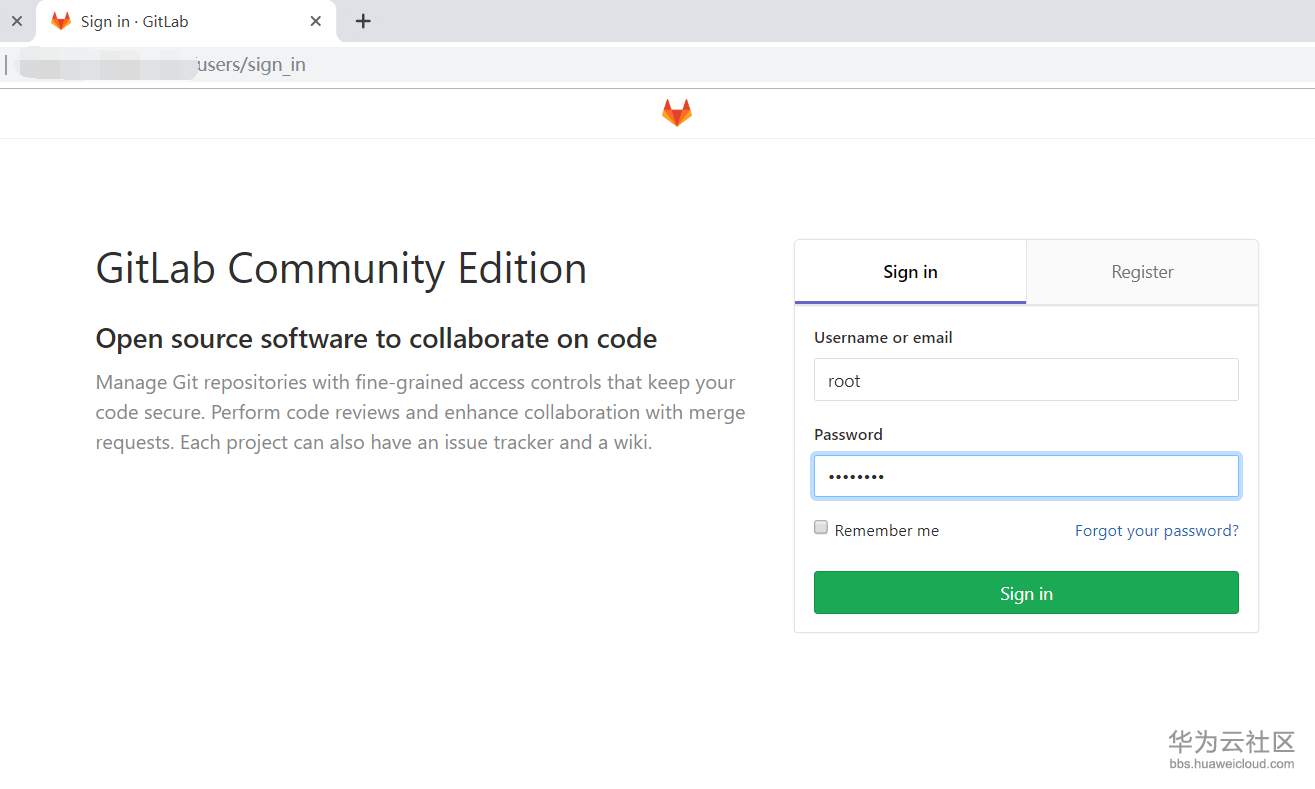Click the 'Username or email' field label
The height and width of the screenshot is (789, 1315).
[883, 338]
